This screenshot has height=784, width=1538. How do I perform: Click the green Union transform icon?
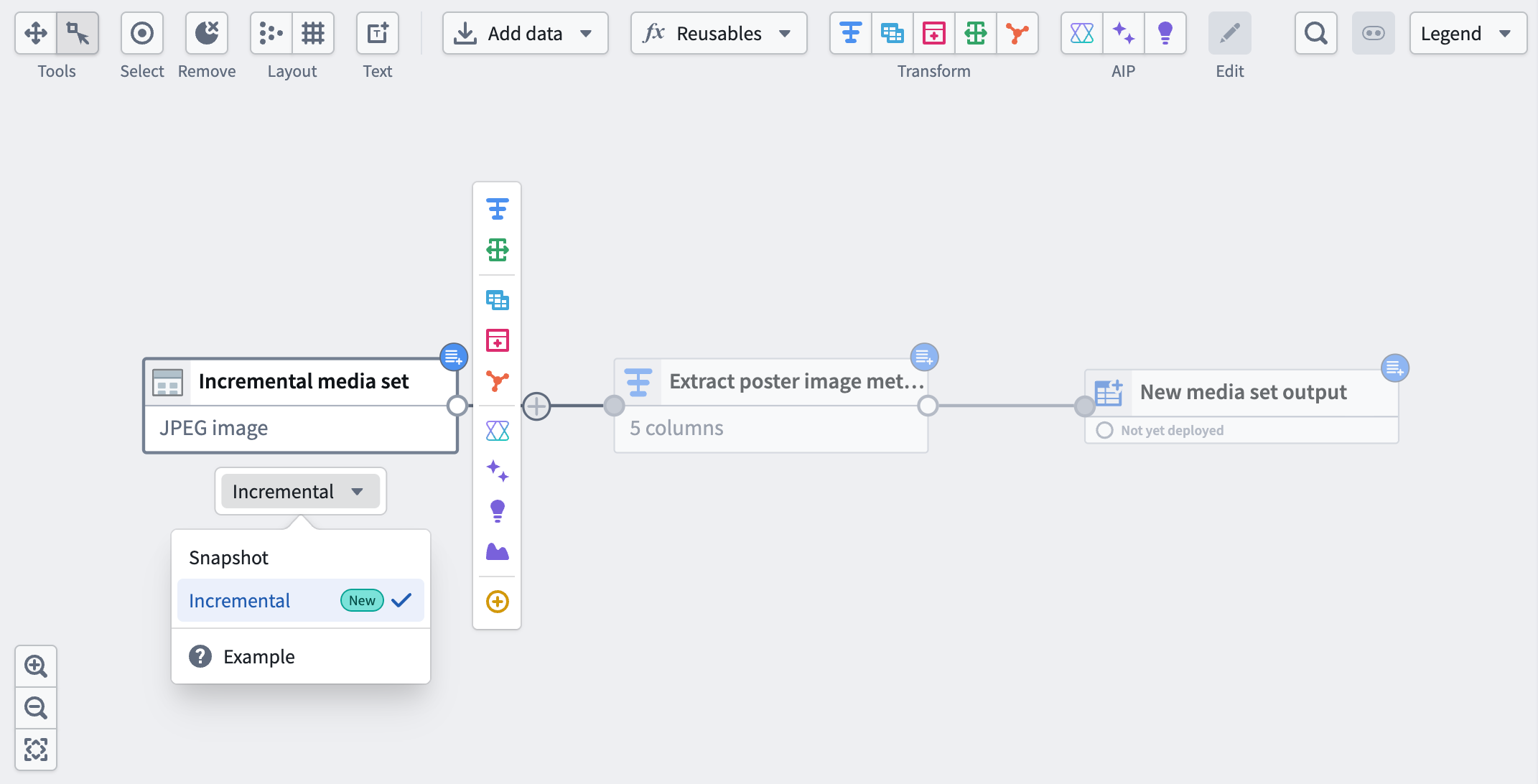(x=976, y=32)
